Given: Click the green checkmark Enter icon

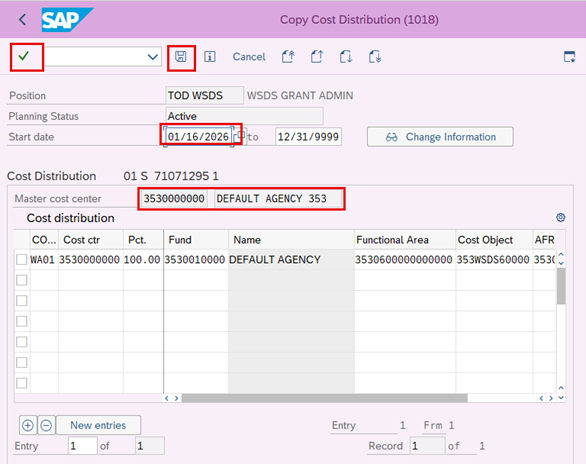Looking at the screenshot, I should coord(24,56).
